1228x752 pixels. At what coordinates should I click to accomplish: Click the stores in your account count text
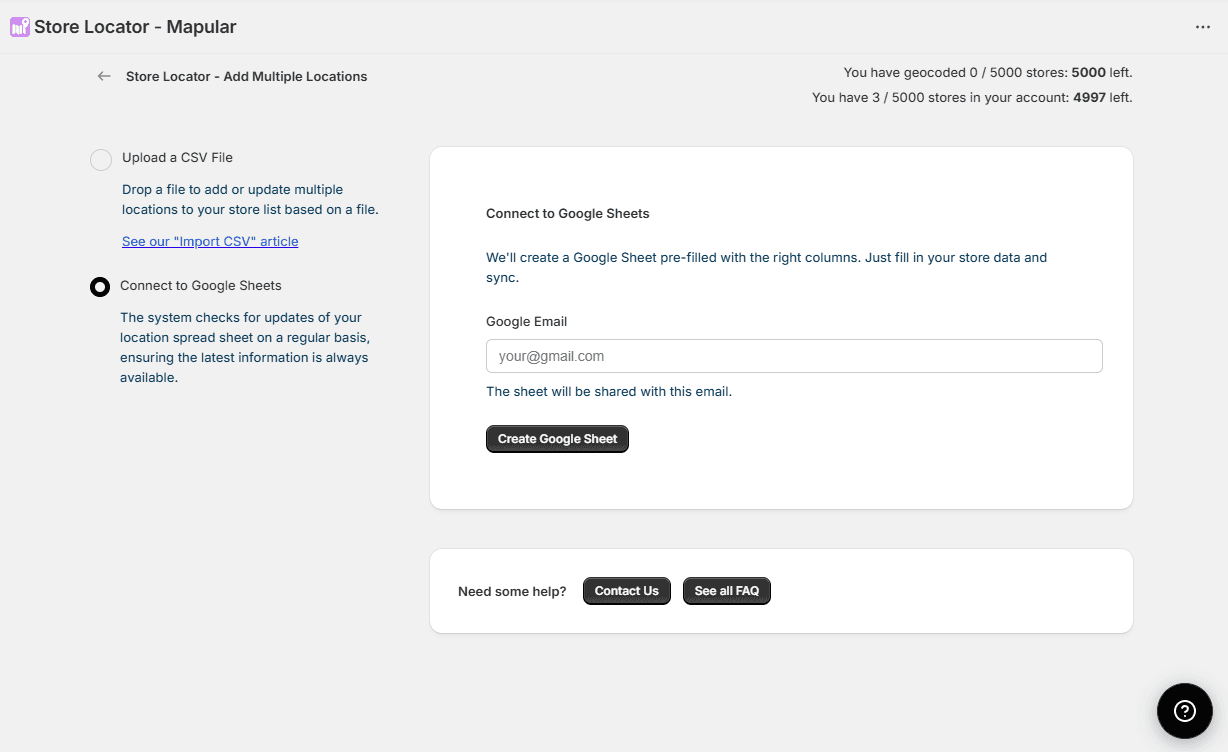click(971, 97)
